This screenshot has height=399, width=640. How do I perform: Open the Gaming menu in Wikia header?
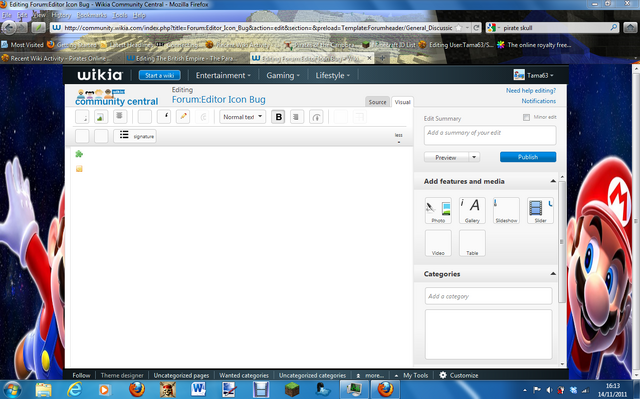(283, 75)
